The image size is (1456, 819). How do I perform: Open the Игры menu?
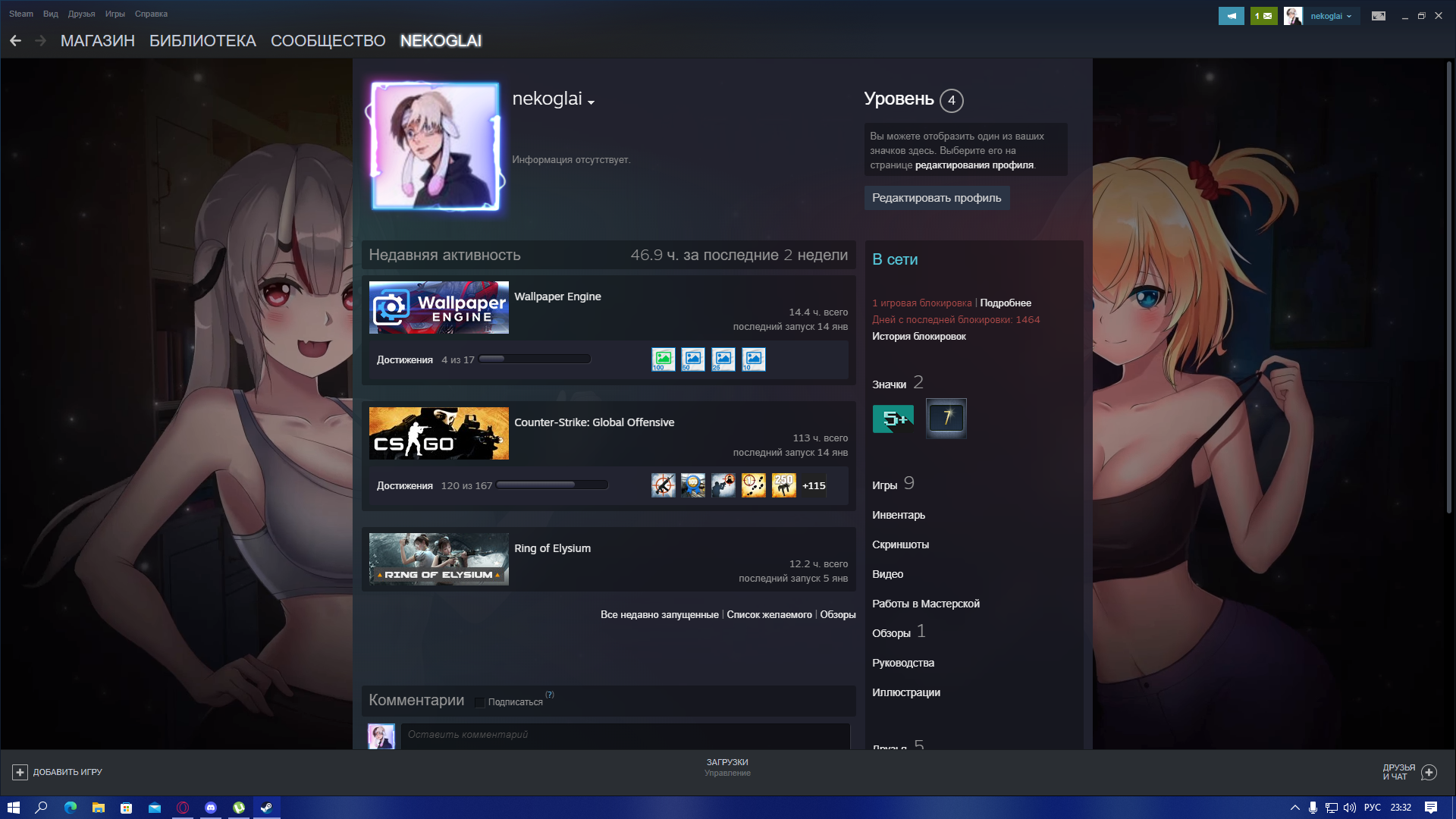(115, 14)
